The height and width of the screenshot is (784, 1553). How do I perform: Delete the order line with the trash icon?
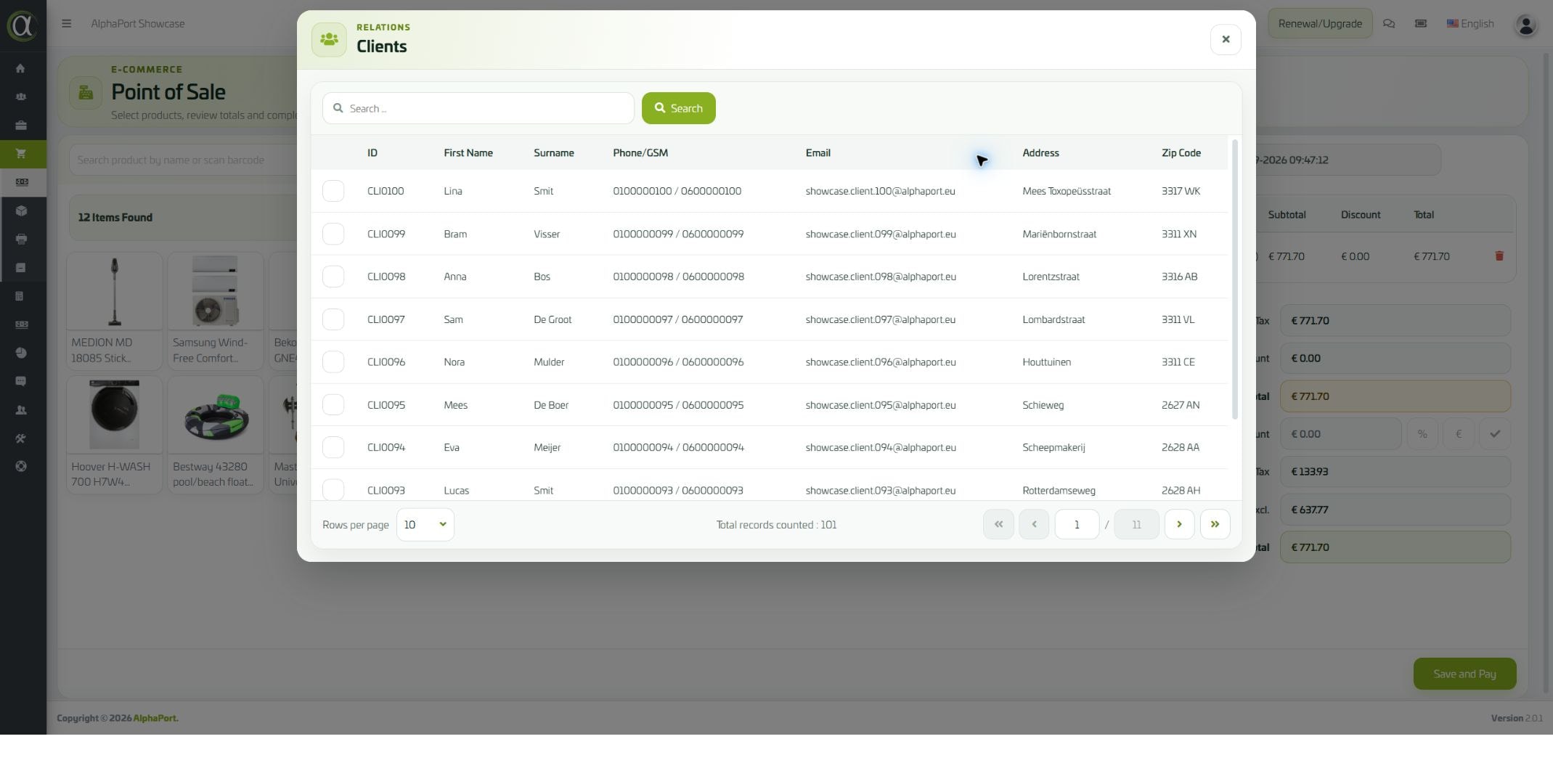[x=1499, y=256]
